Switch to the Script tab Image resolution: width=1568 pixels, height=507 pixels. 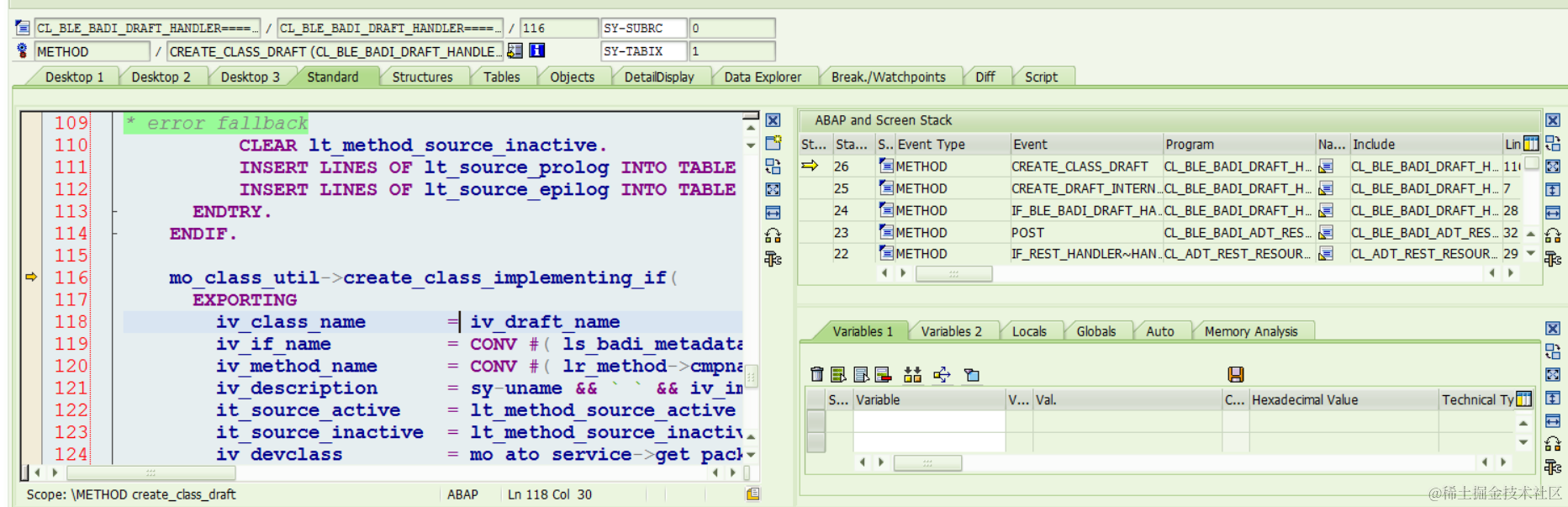pyautogui.click(x=1041, y=77)
